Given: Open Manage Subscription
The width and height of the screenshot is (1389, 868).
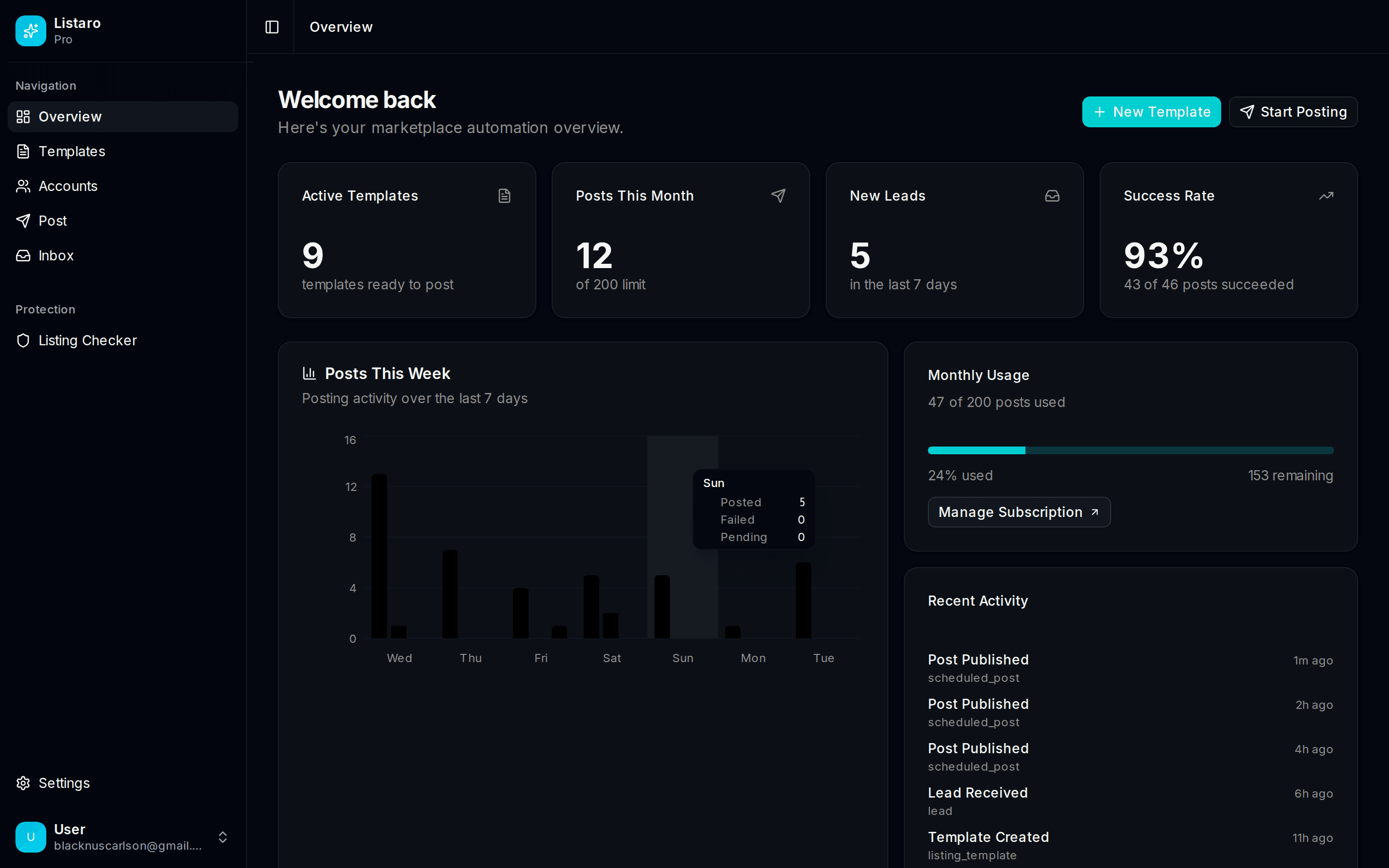Looking at the screenshot, I should click(1018, 512).
